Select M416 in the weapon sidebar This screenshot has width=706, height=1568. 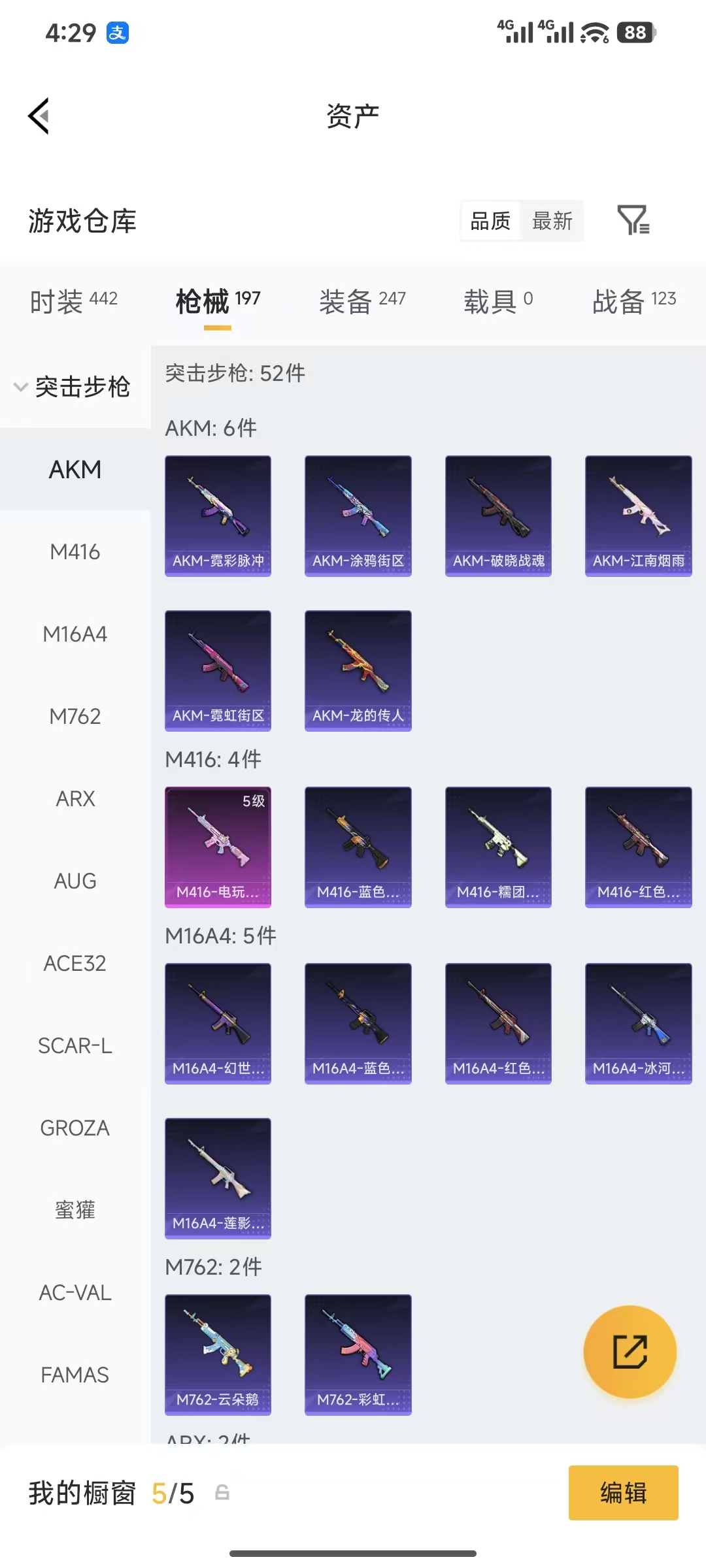(75, 552)
